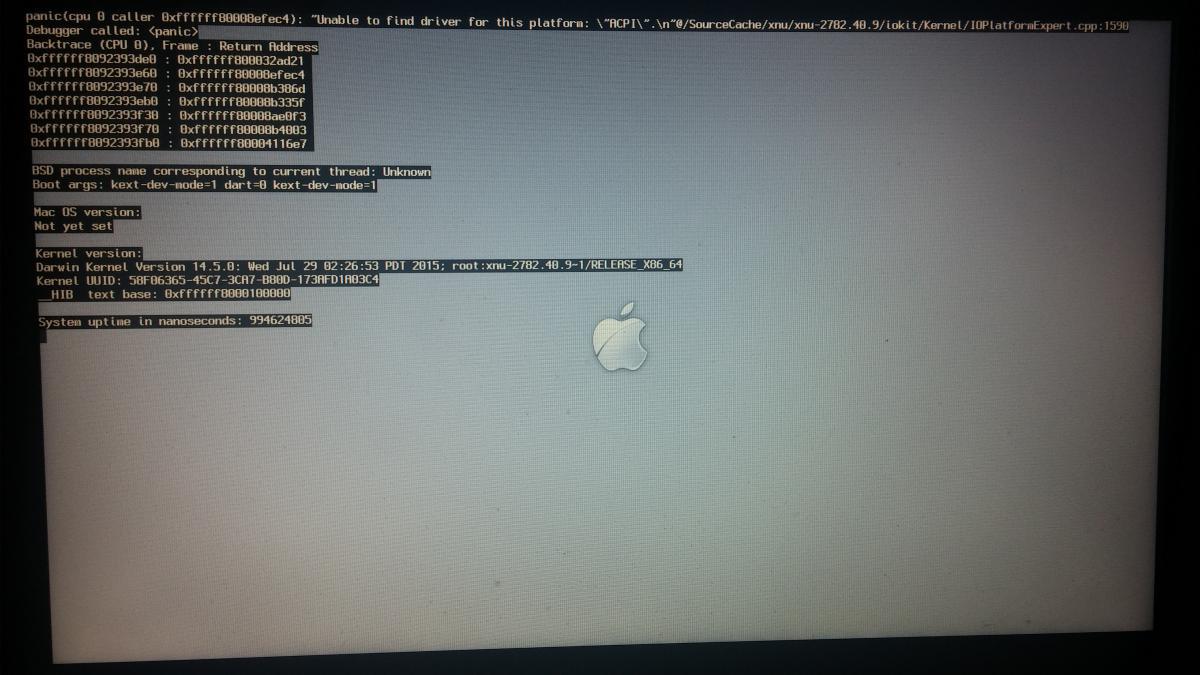
Task: Click the "Not yet set" text
Action: [73, 227]
